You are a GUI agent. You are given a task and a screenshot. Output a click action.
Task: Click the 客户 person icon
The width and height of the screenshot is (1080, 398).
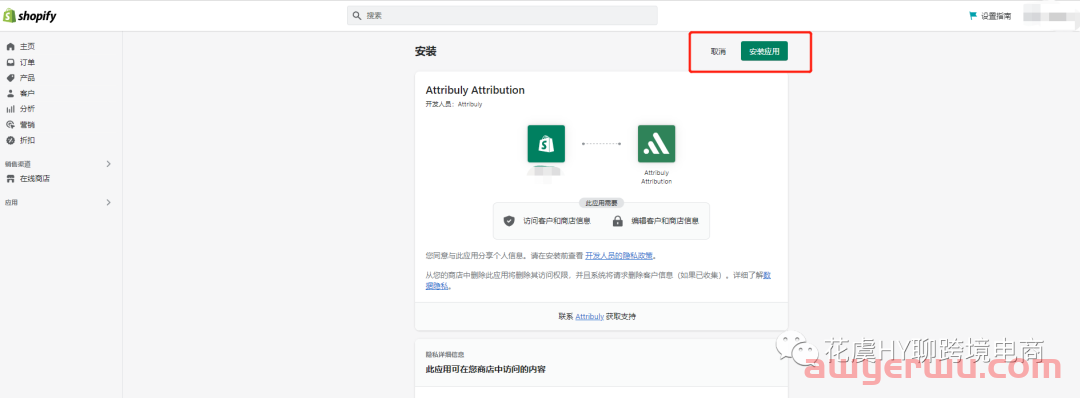pyautogui.click(x=10, y=93)
